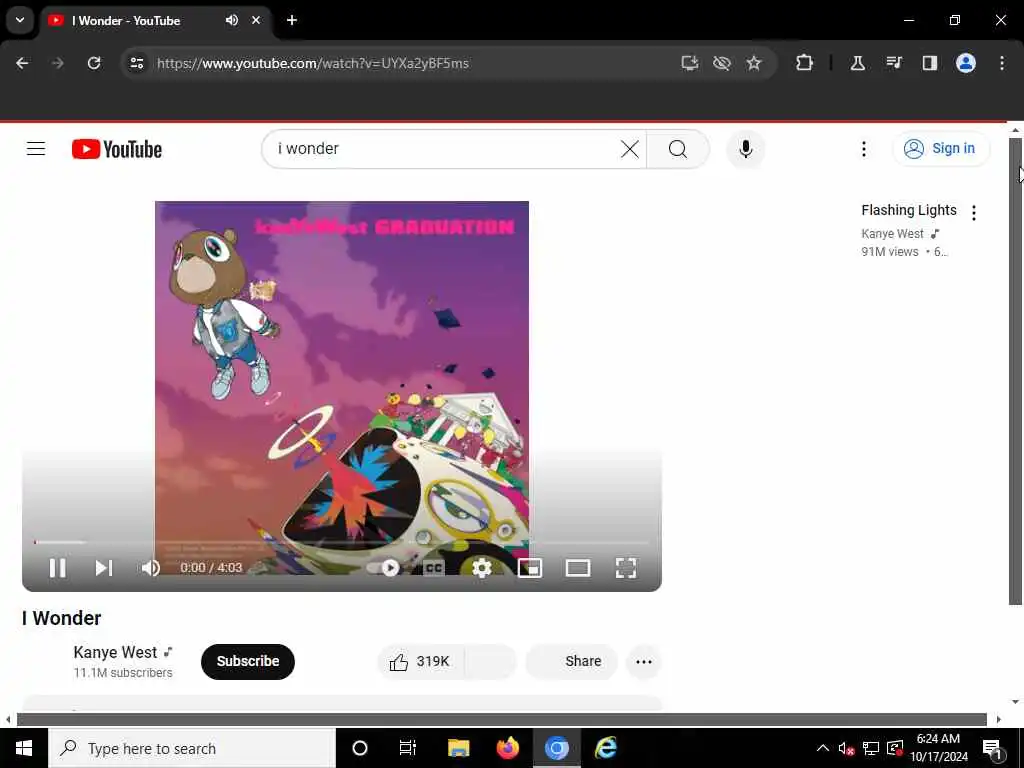Subscribe to Kanye West channel

(248, 662)
